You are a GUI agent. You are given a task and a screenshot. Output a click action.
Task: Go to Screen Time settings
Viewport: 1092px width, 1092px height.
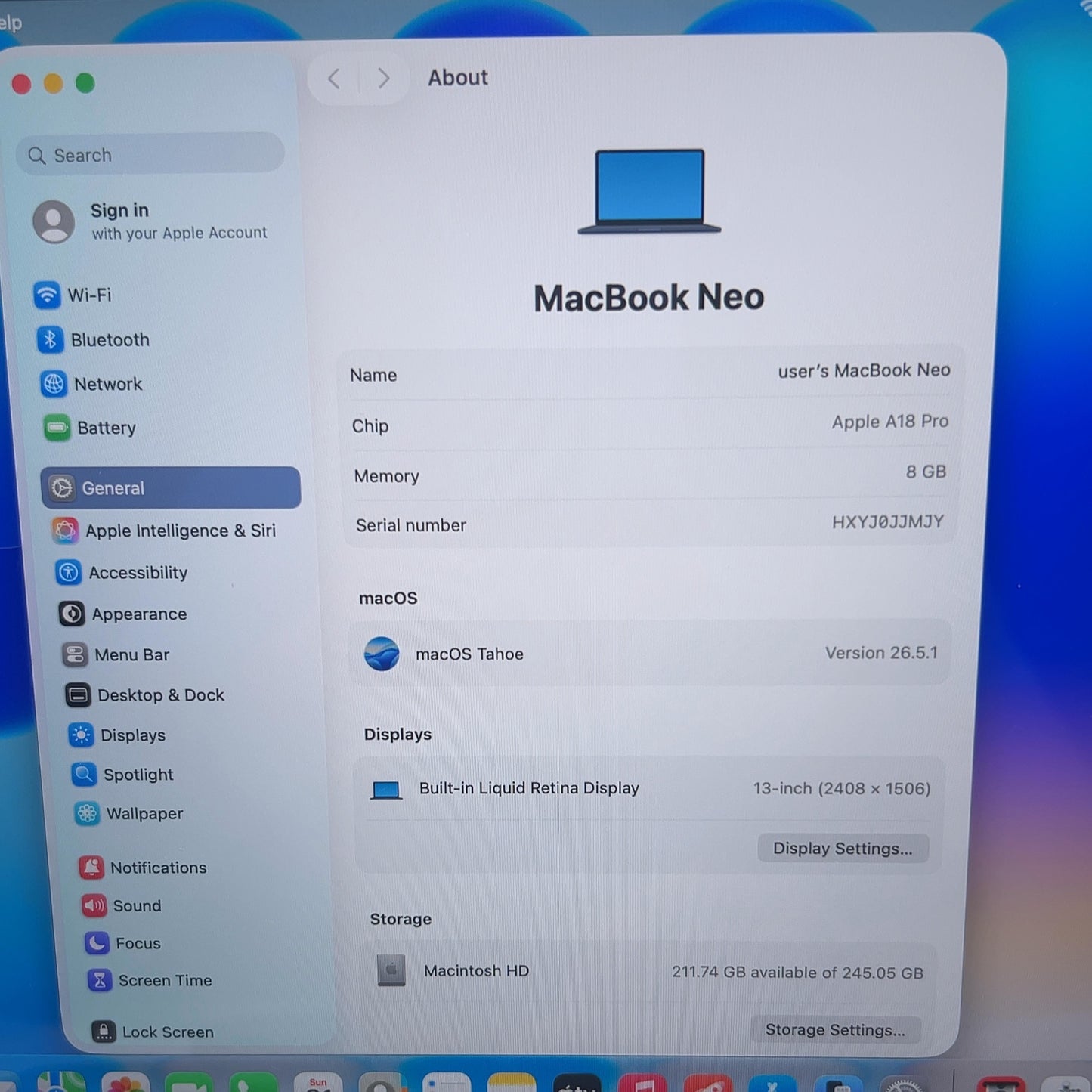click(x=150, y=980)
